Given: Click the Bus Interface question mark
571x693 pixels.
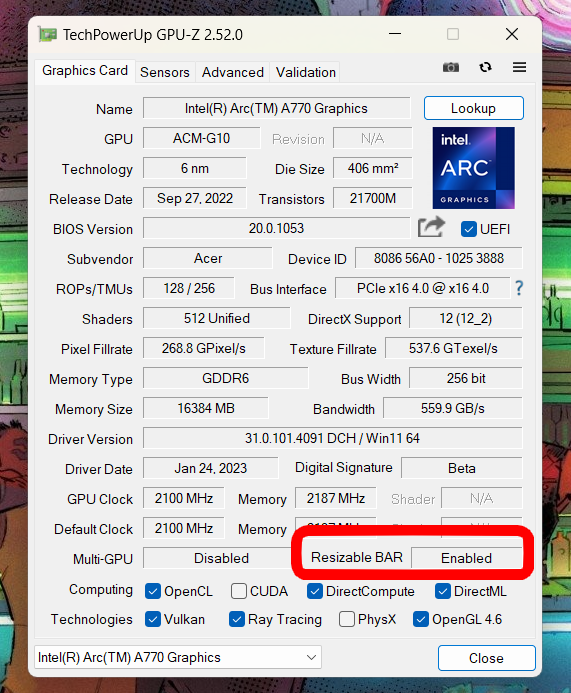Looking at the screenshot, I should click(519, 289).
